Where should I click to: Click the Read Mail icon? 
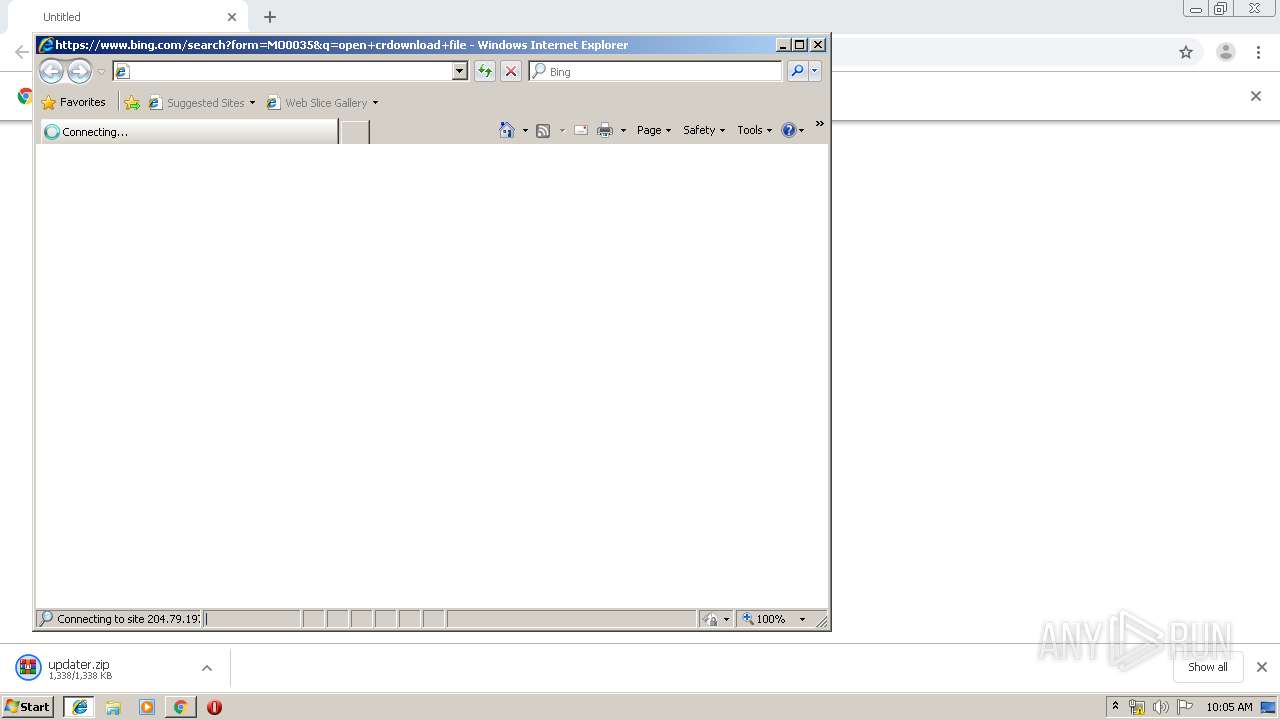point(580,130)
